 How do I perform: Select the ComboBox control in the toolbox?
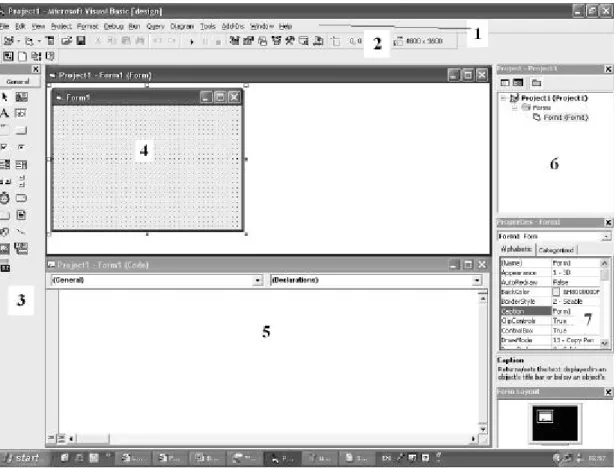click(x=5, y=164)
